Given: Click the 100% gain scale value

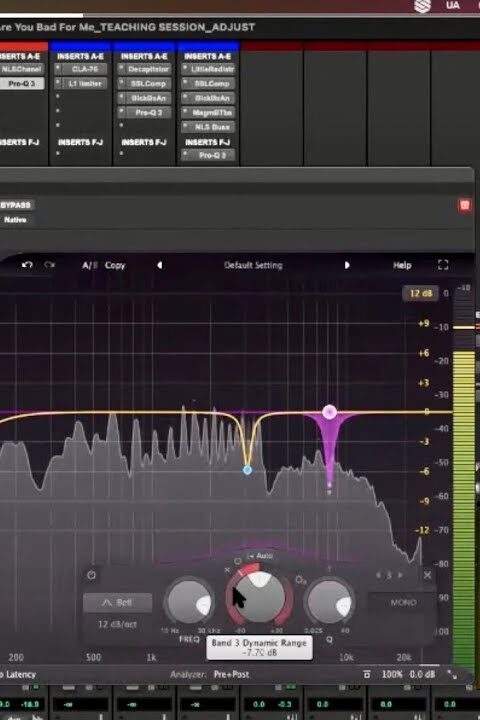Looking at the screenshot, I should [392, 674].
